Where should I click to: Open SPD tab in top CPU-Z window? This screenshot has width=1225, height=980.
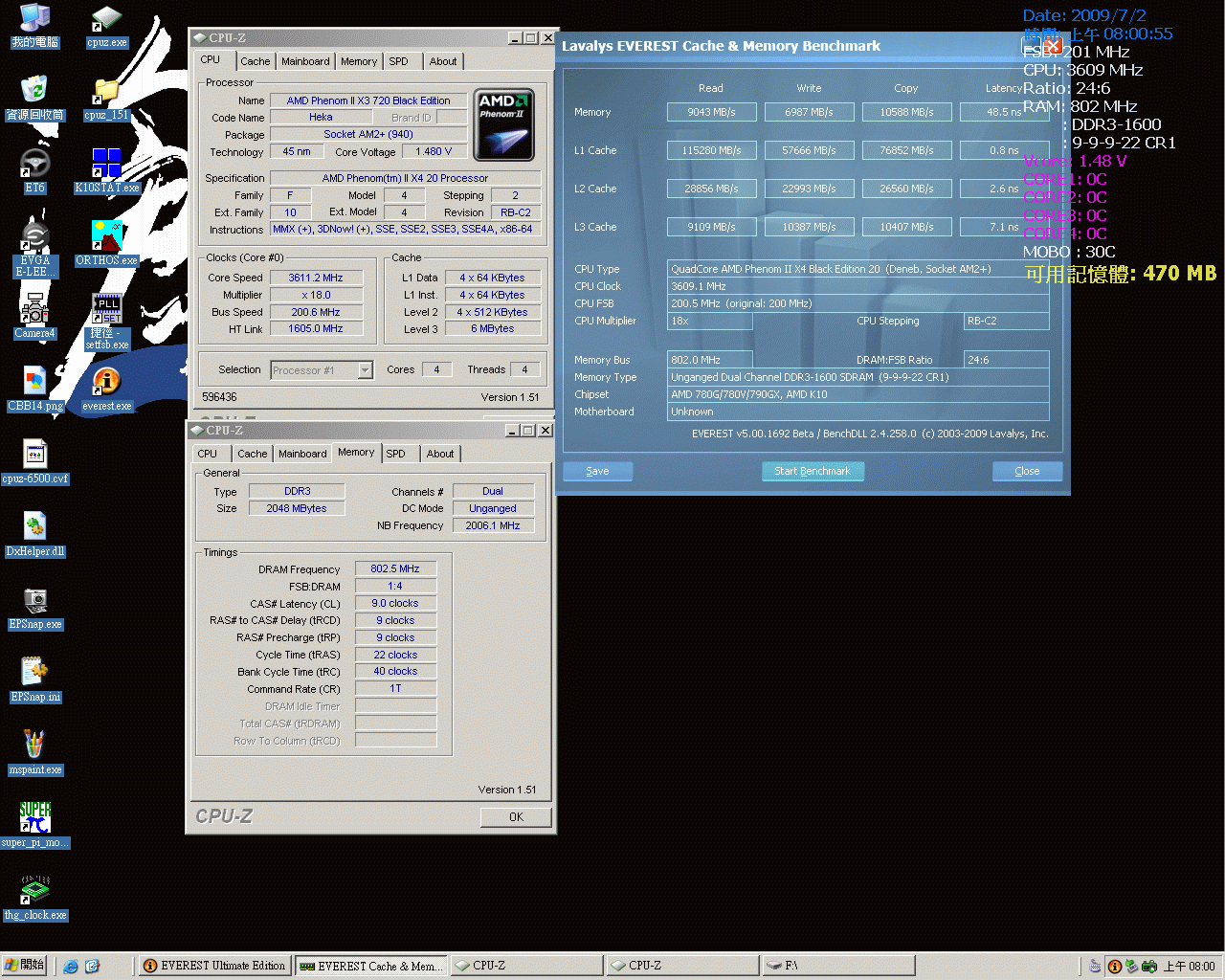(x=399, y=61)
